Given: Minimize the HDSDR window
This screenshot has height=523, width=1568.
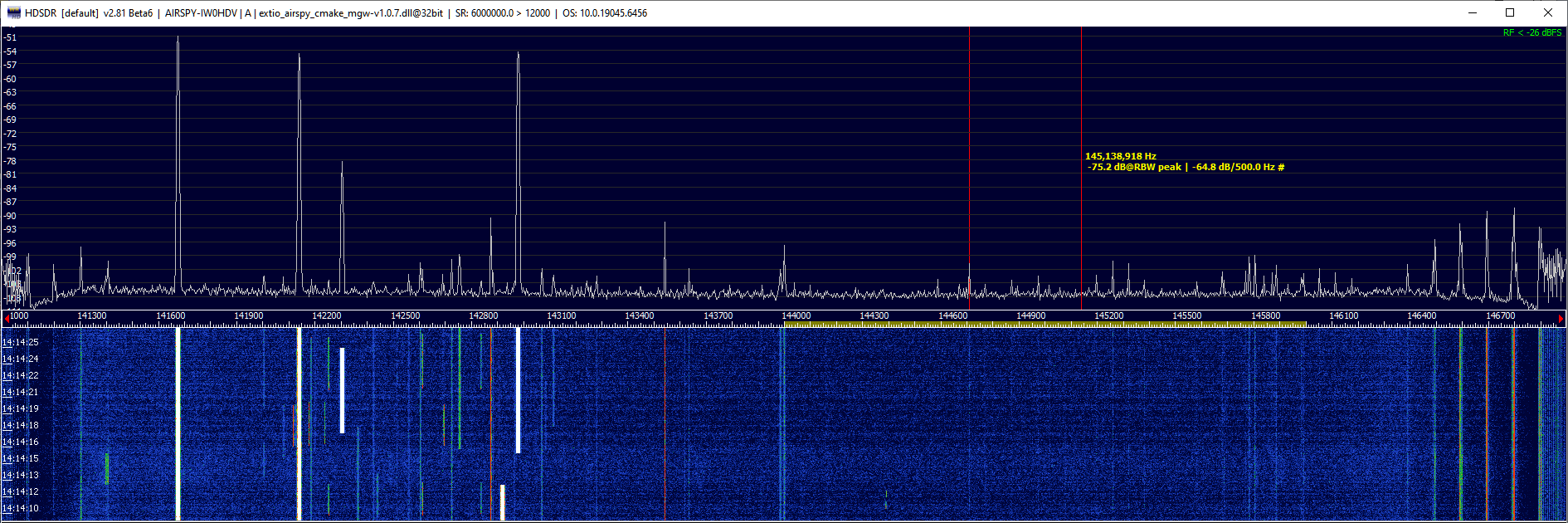Looking at the screenshot, I should tap(1473, 12).
